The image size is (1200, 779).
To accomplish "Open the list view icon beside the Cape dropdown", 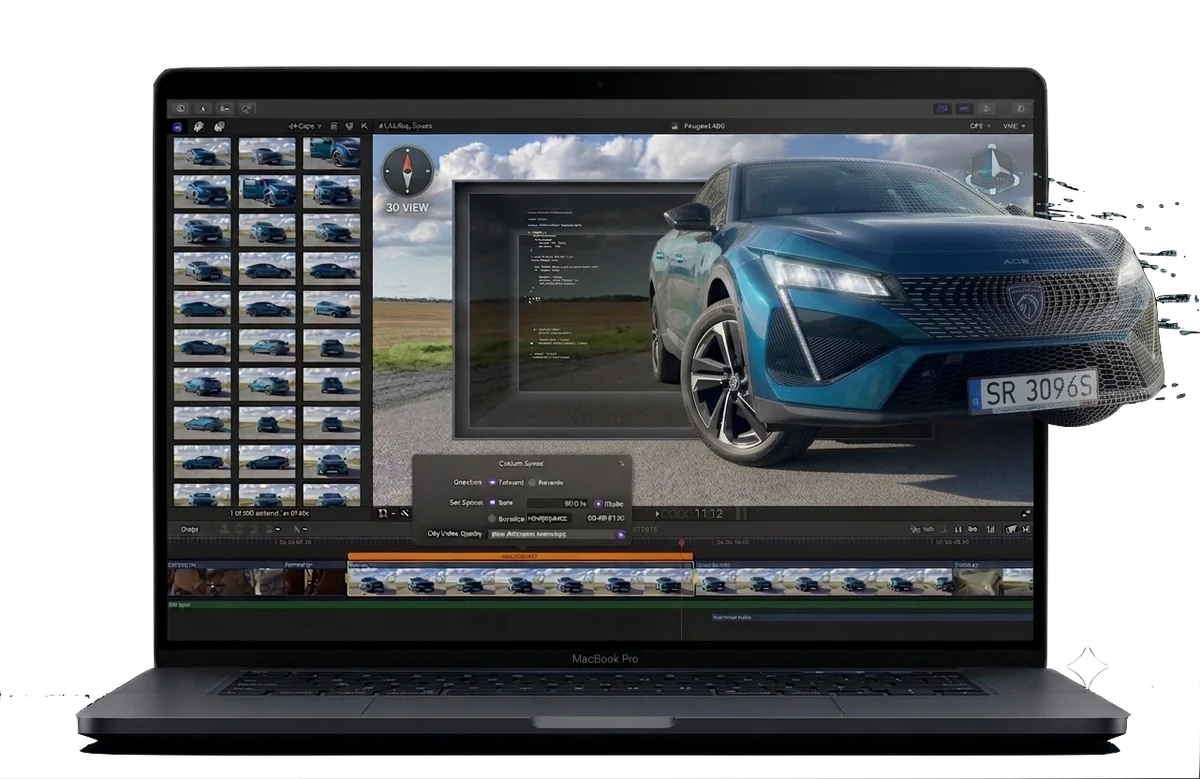I will click(x=333, y=127).
